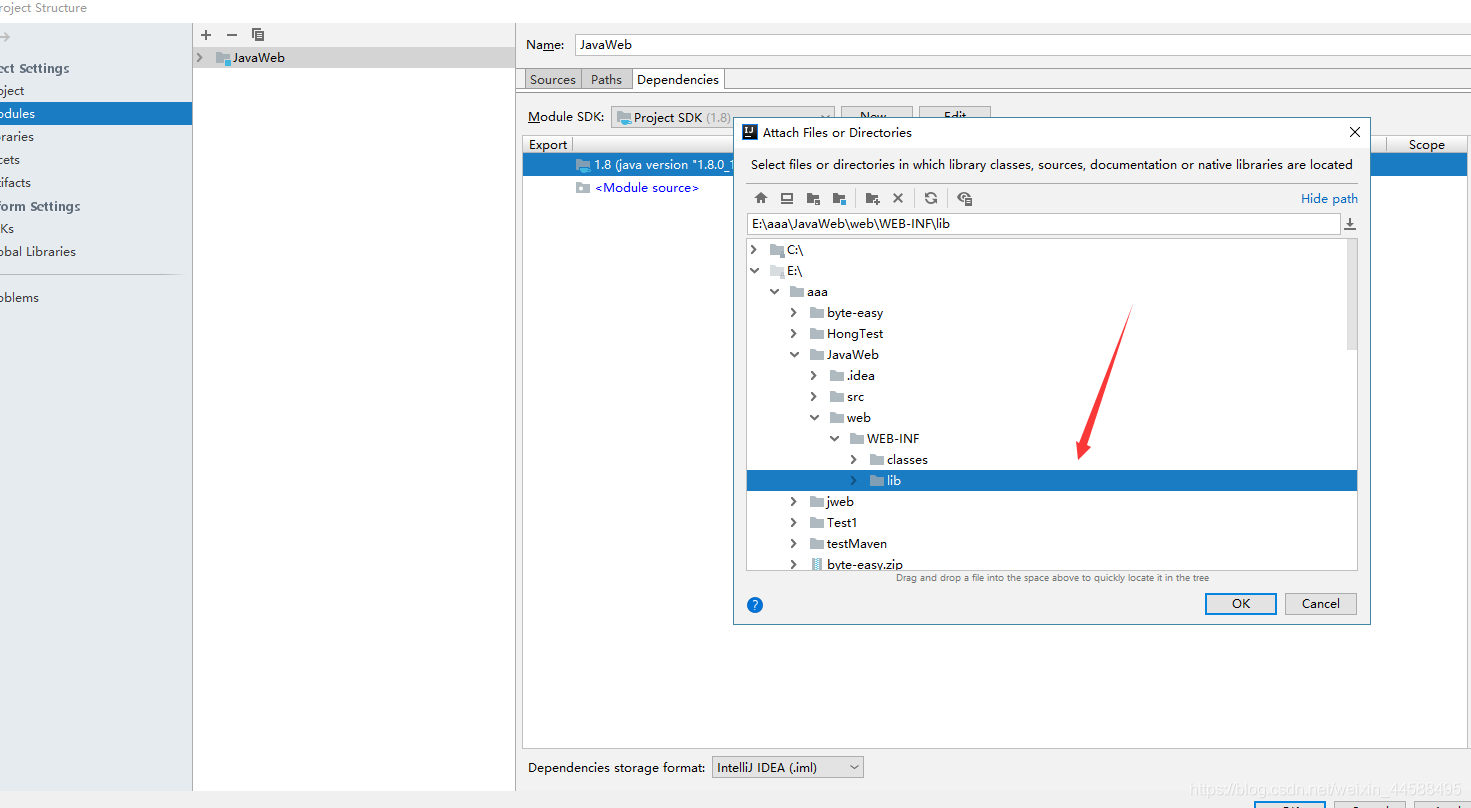The width and height of the screenshot is (1471, 808).
Task: Open Modules in left sidebar
Action: pos(96,114)
